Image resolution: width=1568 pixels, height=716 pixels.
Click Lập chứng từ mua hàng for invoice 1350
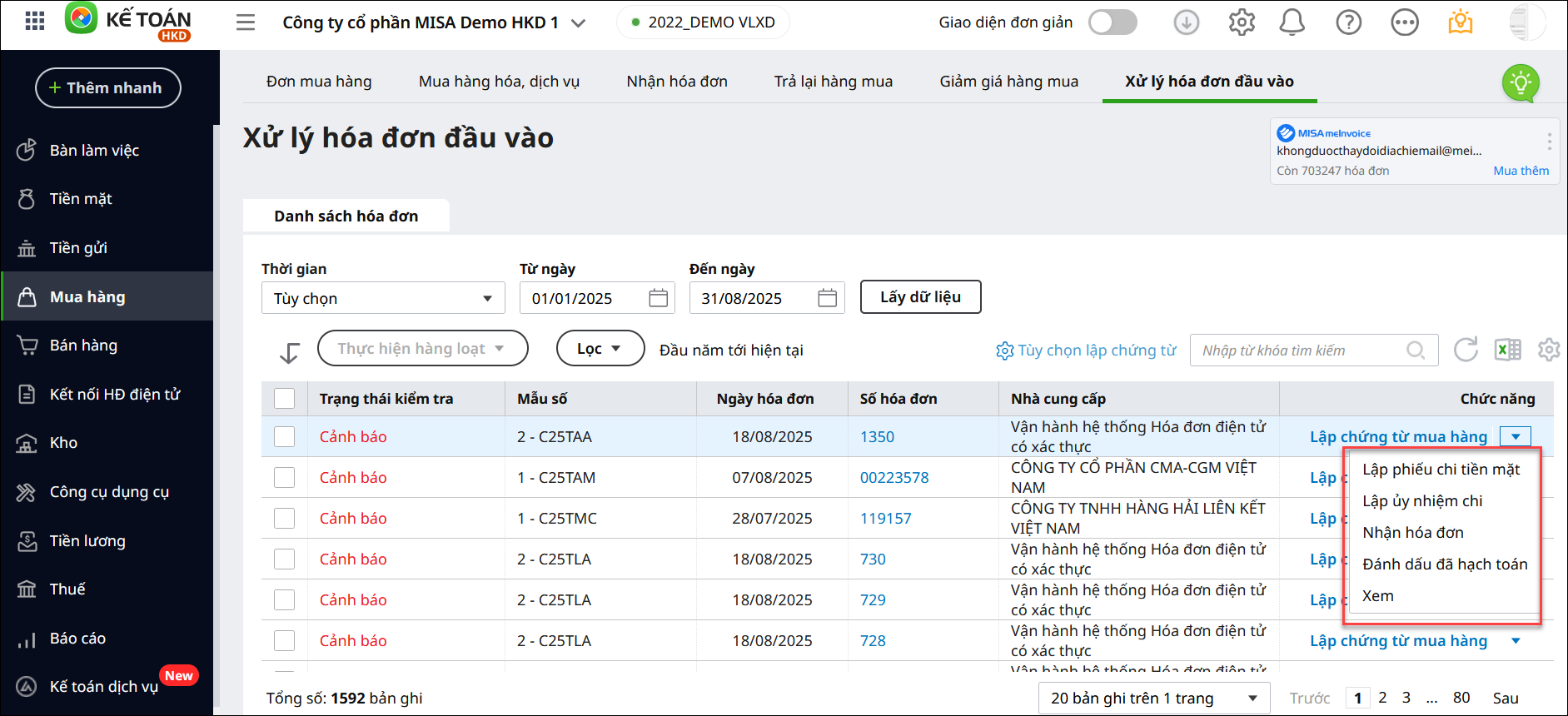coord(1399,437)
